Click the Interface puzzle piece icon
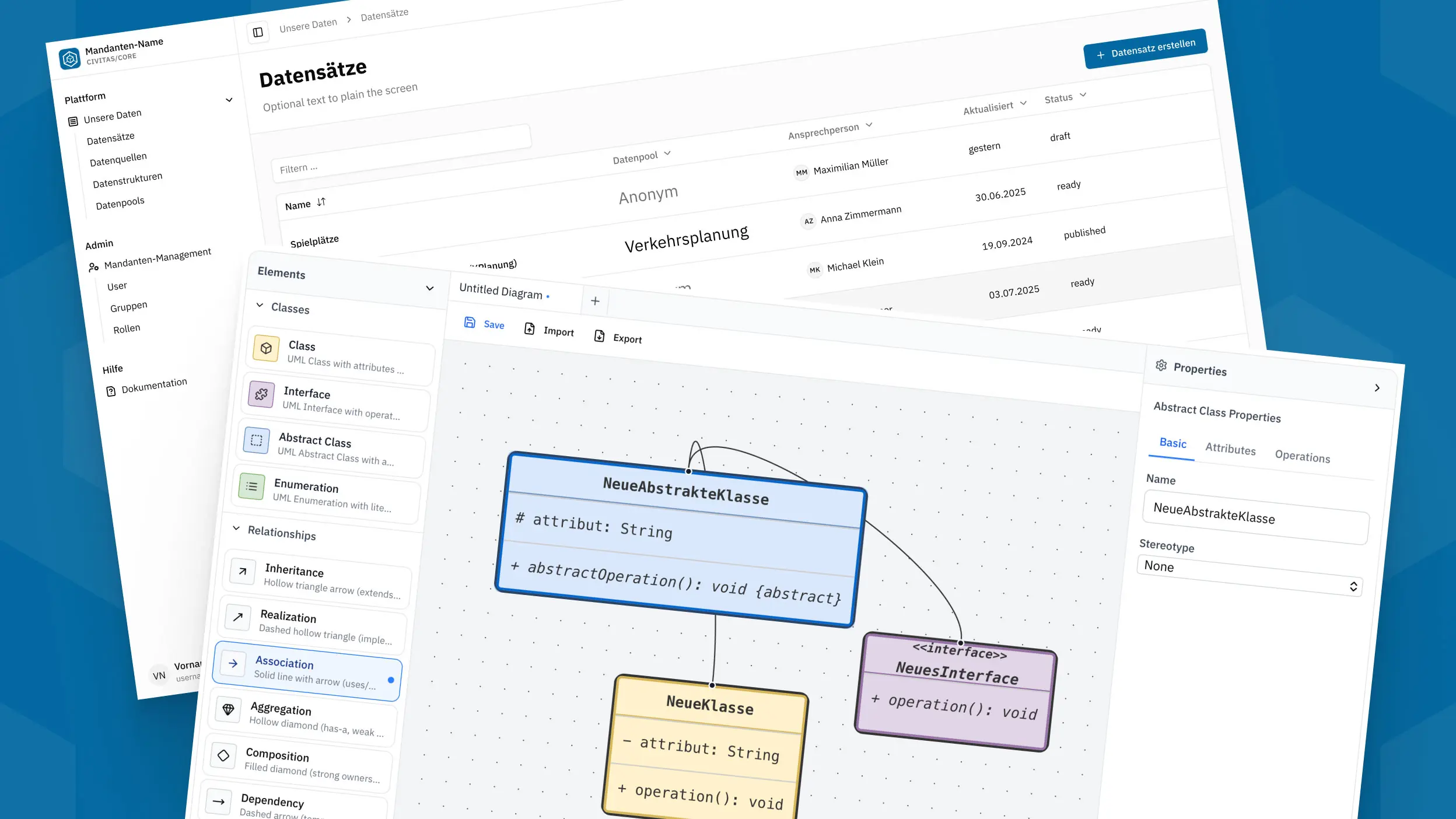The image size is (1456, 819). [x=261, y=394]
